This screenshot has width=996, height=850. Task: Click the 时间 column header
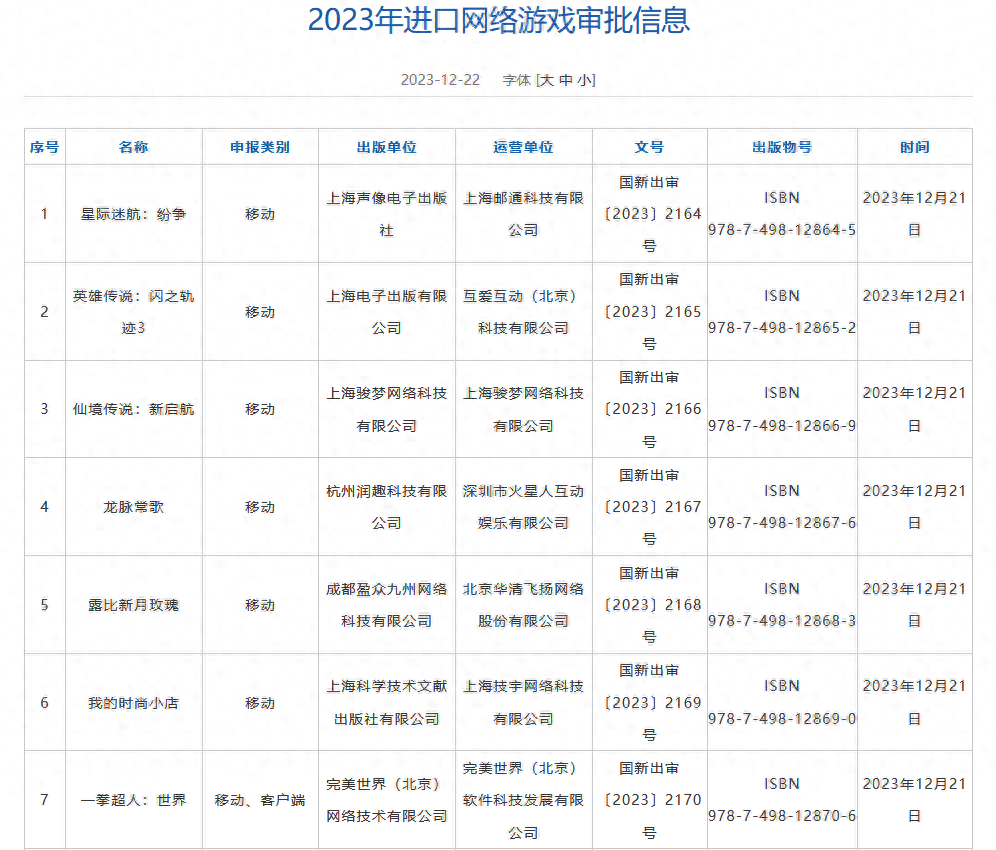tap(915, 147)
